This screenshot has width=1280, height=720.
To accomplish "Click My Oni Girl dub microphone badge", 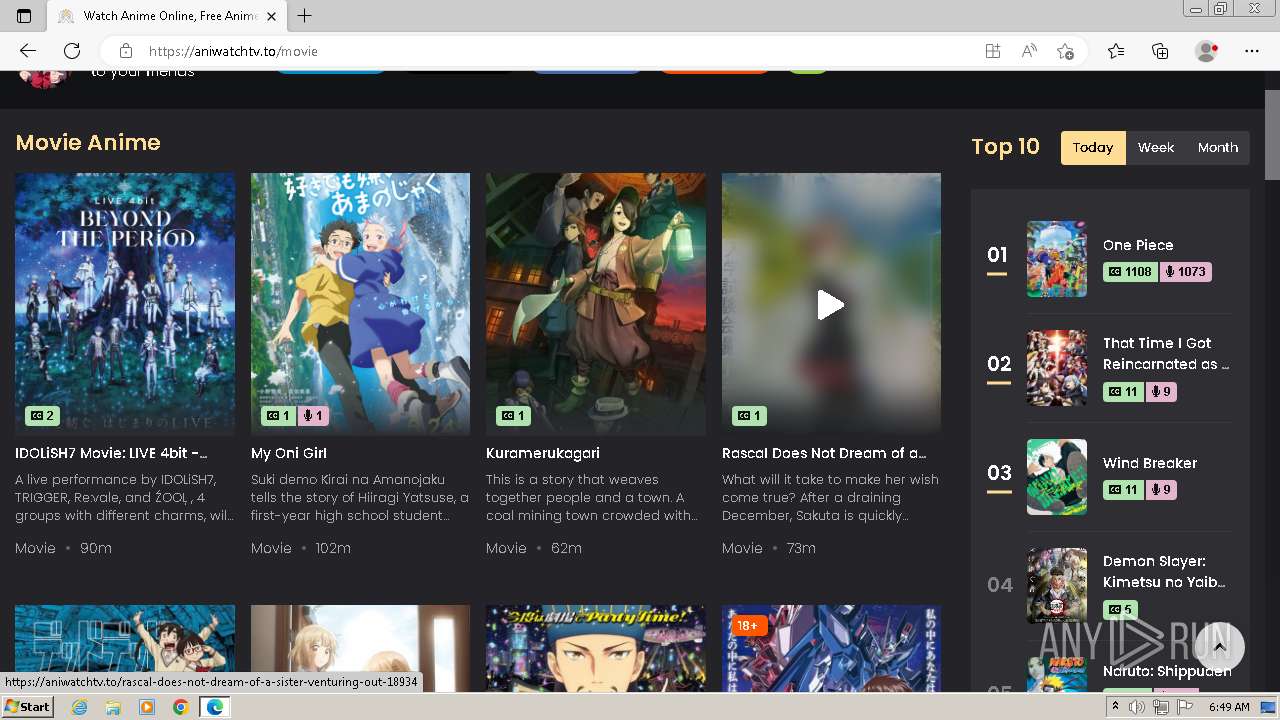I will 313,415.
